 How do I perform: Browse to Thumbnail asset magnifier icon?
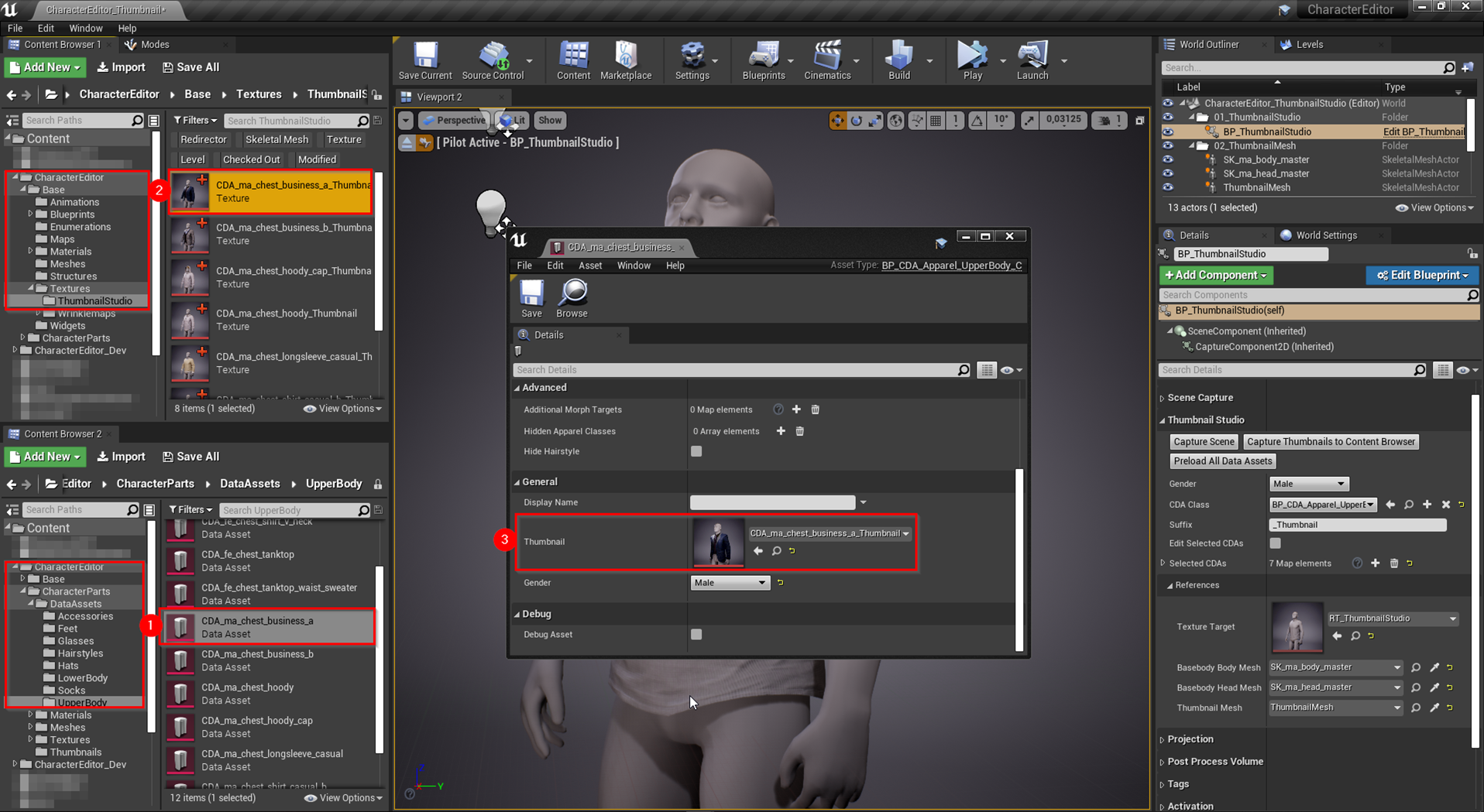(776, 551)
